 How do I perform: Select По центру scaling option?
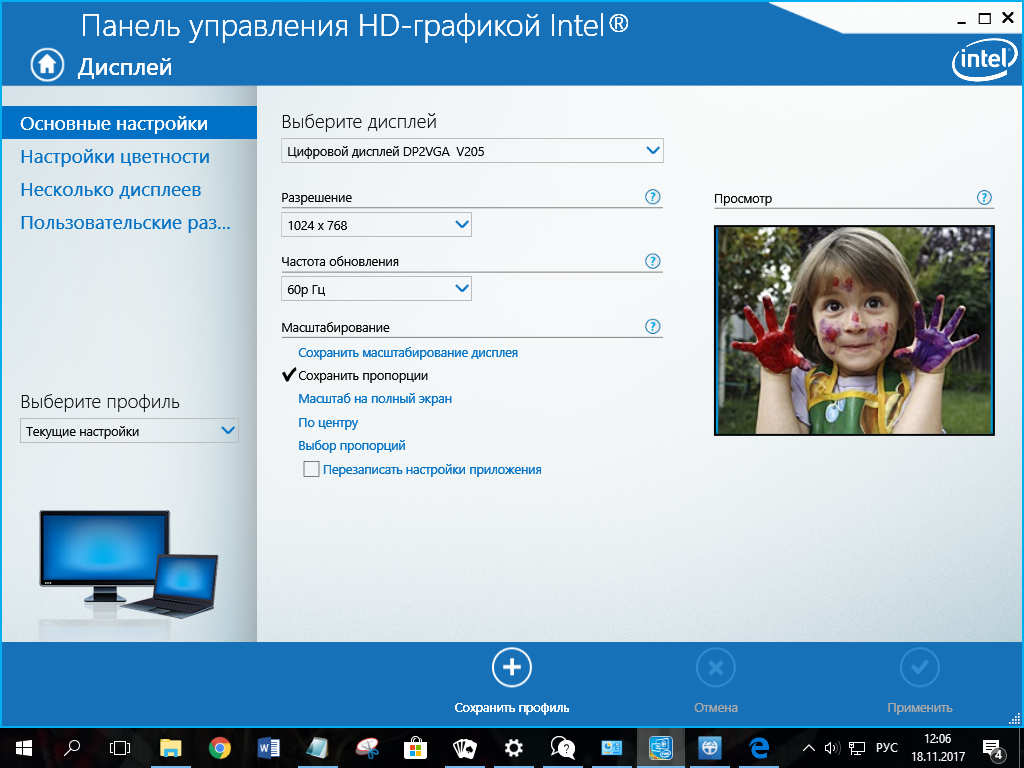coord(328,423)
